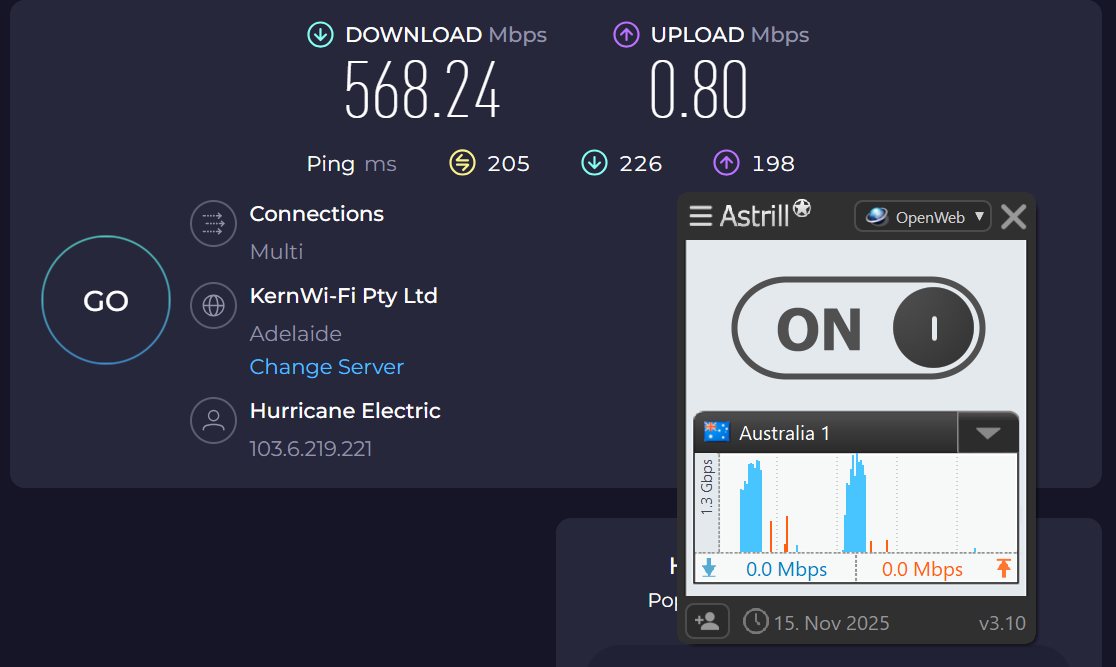The image size is (1116, 667).
Task: Click the upload arrow icon near UPLOAD
Action: (626, 35)
